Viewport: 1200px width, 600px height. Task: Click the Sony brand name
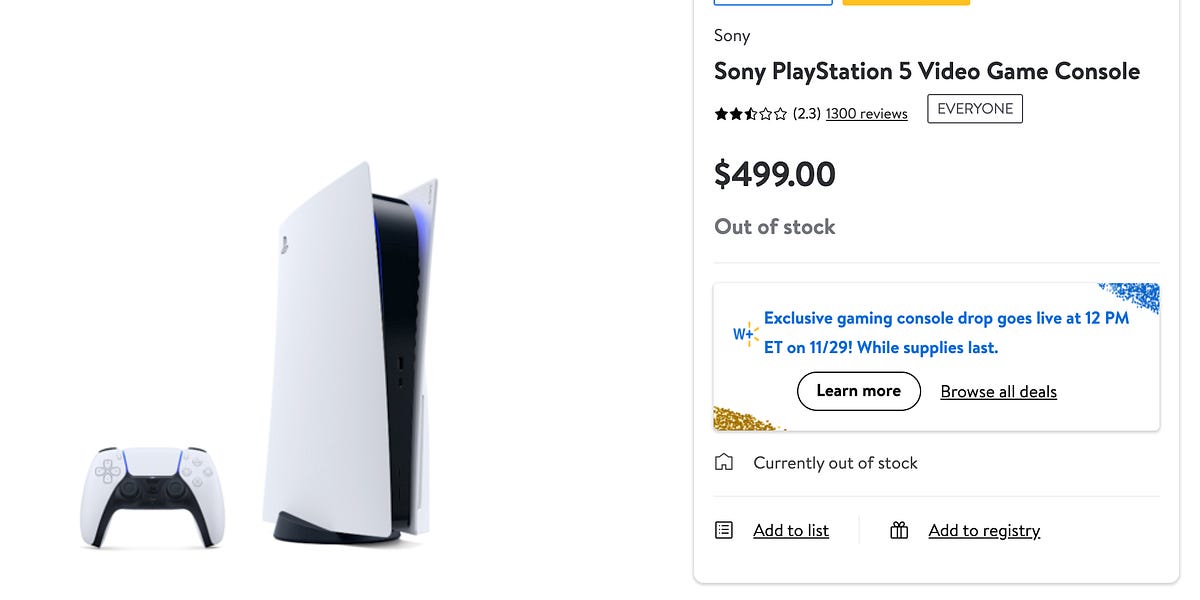pos(731,35)
